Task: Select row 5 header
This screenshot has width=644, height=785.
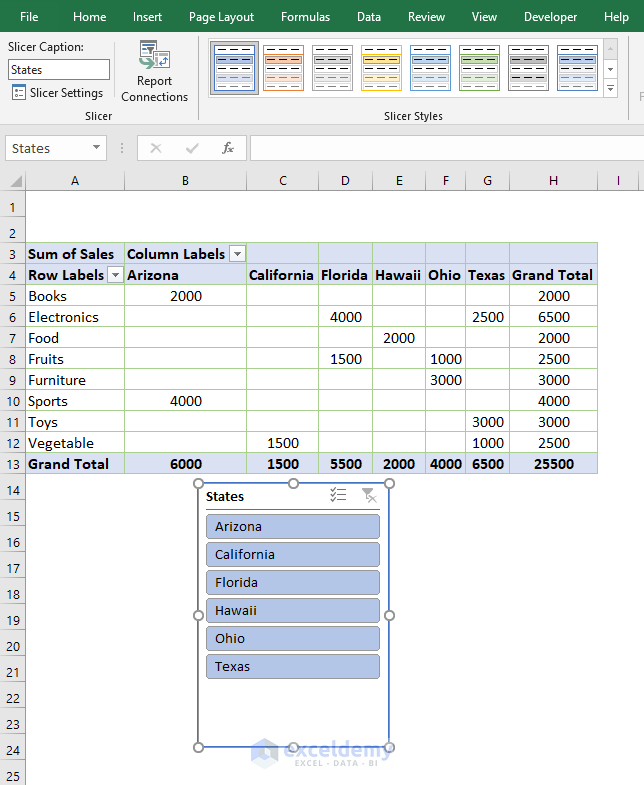Action: [x=13, y=296]
